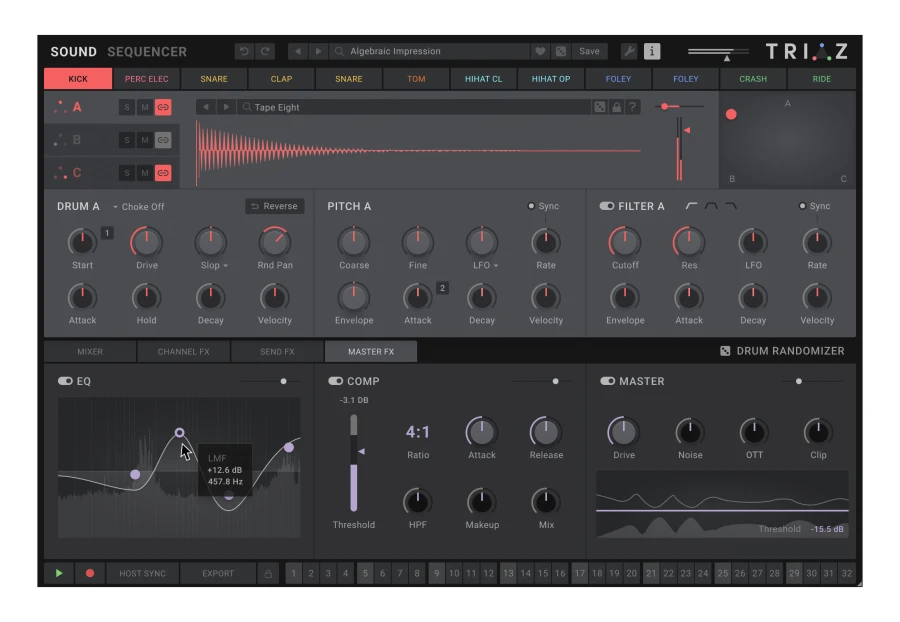Viewport: 900px width, 622px height.
Task: Open settings with the wrench icon
Action: click(629, 52)
